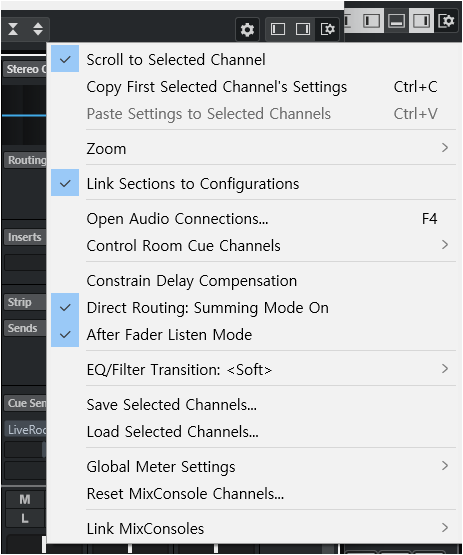Screen dimensions: 463x555
Task: Toggle the lower zone icon in project toolbar
Action: pos(396,21)
